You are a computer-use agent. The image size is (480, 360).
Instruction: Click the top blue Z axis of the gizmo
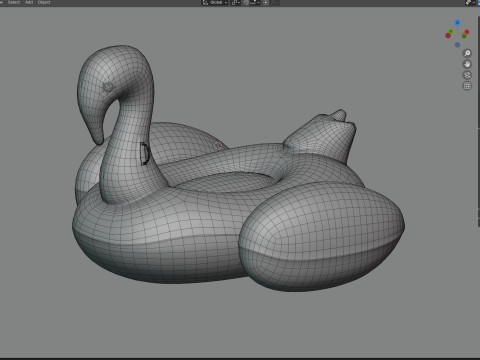[458, 22]
